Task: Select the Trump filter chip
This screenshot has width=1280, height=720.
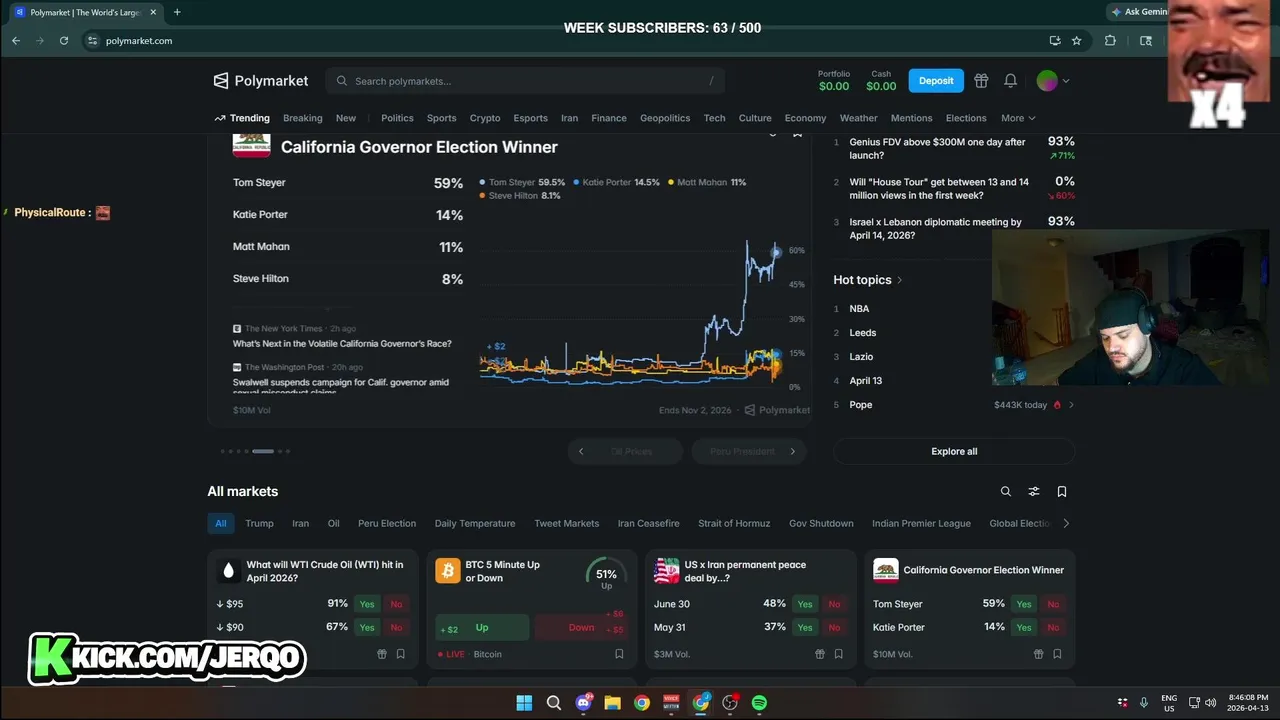Action: tap(259, 523)
